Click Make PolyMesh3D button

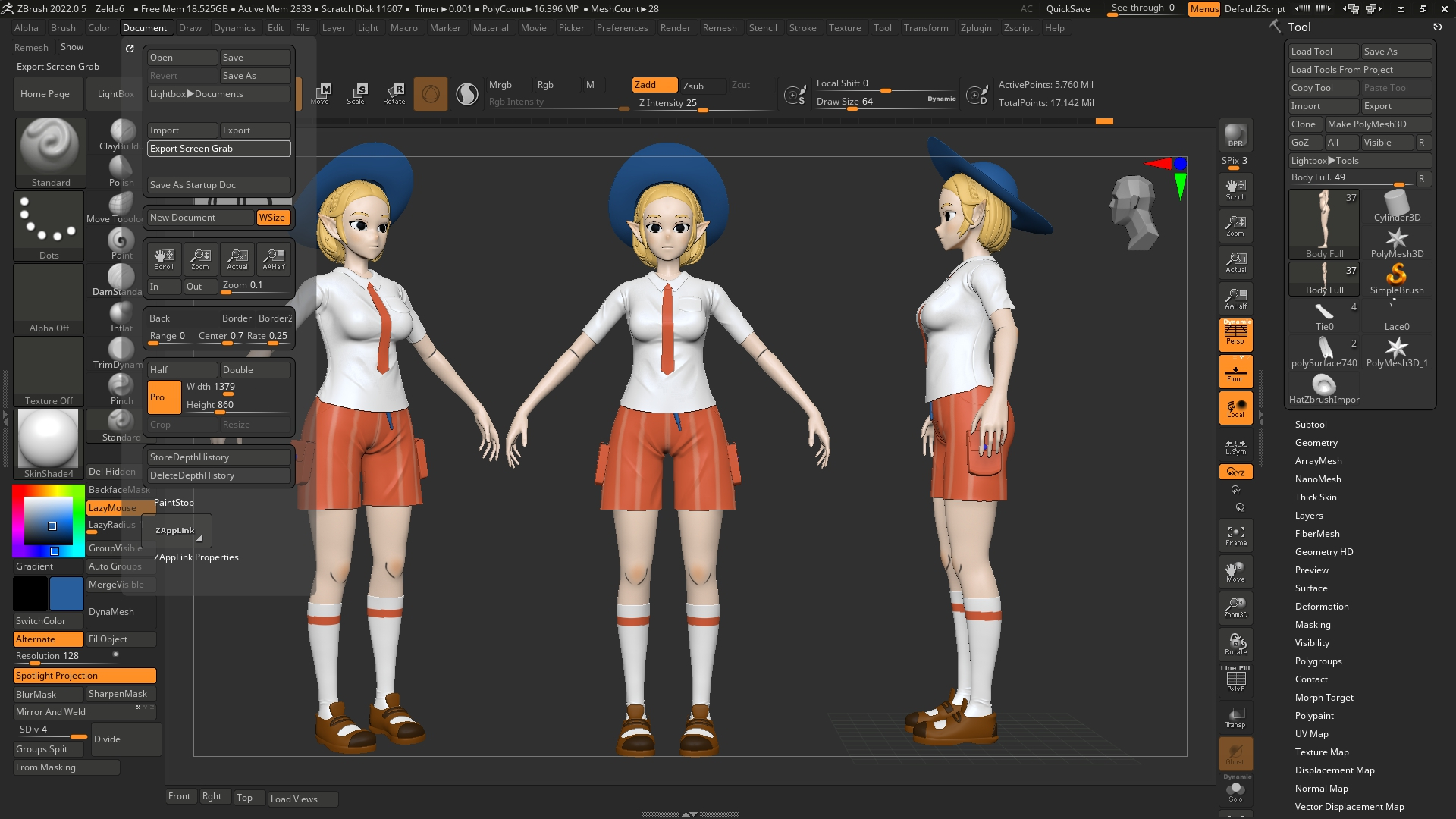1378,124
